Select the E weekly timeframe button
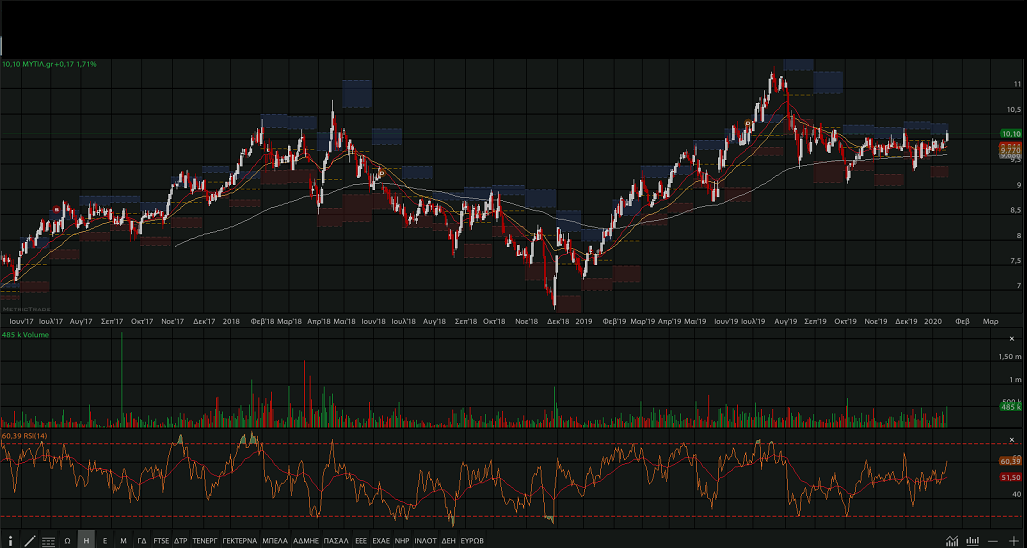This screenshot has height=548, width=1027. coord(105,540)
